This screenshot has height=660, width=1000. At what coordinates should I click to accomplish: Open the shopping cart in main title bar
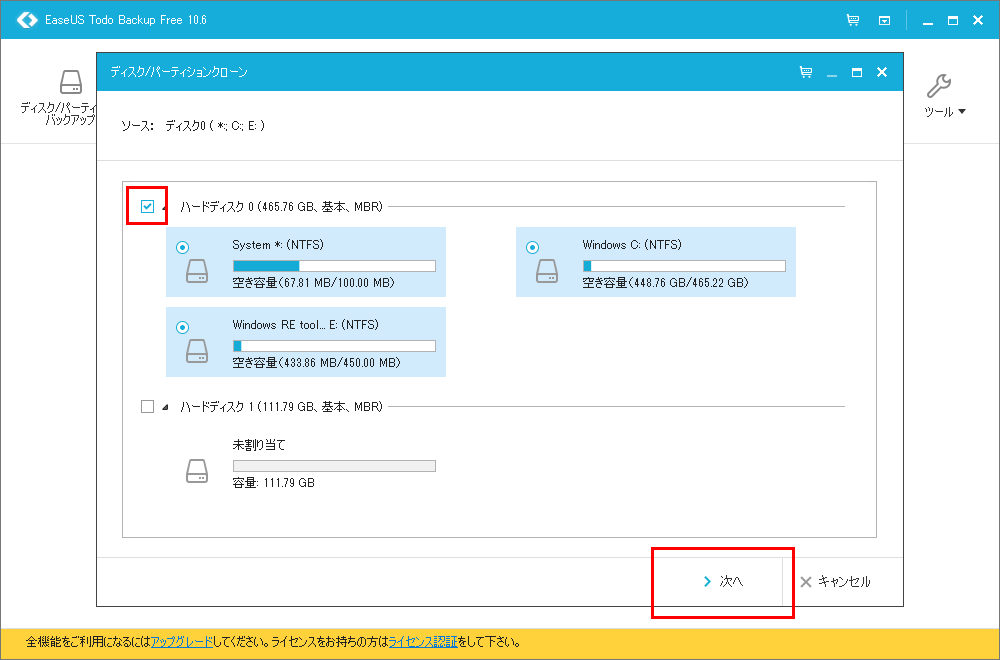[853, 20]
